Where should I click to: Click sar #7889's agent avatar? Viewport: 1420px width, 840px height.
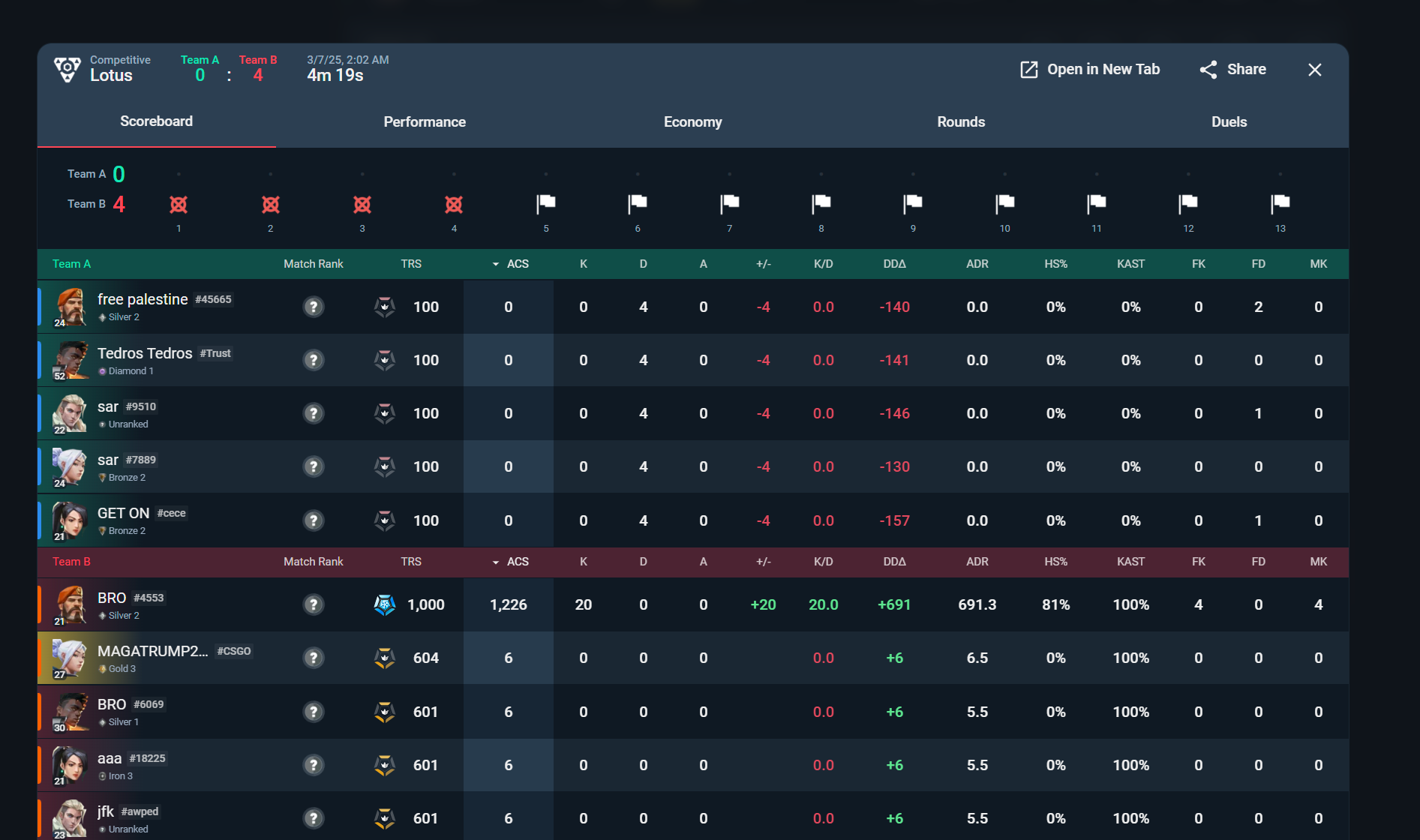[x=70, y=466]
